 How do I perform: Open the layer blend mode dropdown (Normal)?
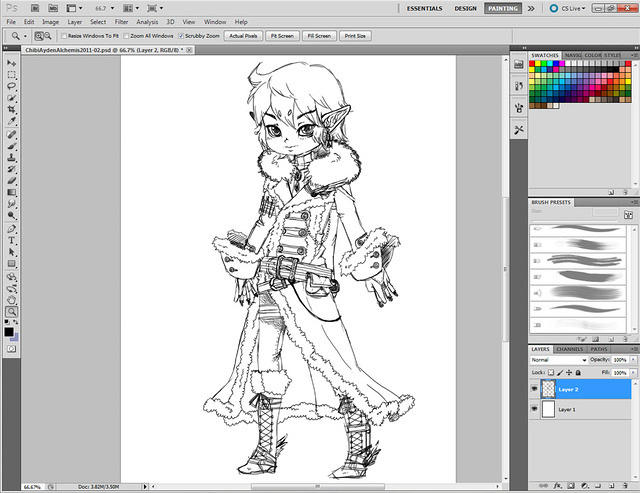[558, 360]
